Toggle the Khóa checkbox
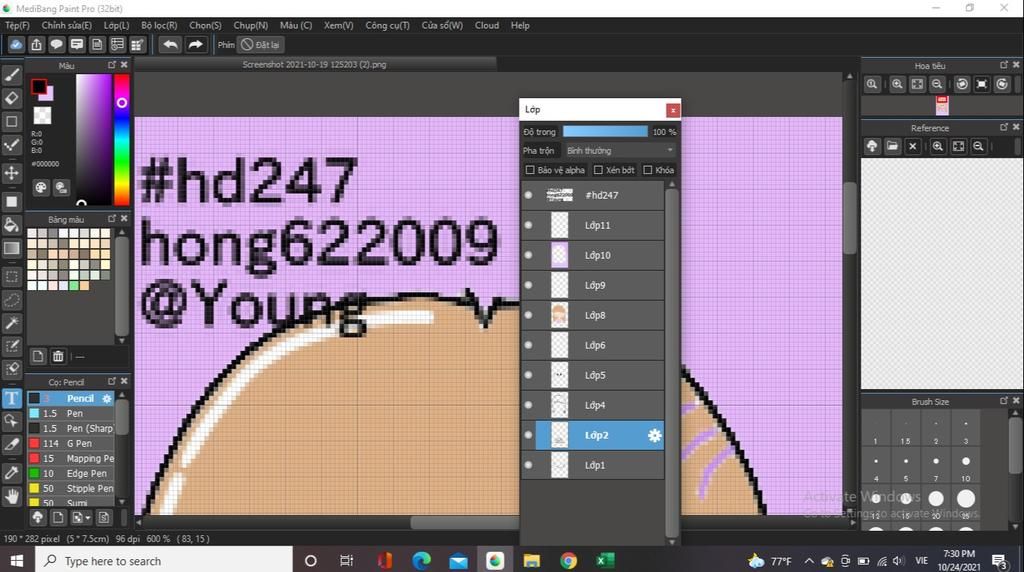This screenshot has width=1024, height=572. [x=648, y=170]
